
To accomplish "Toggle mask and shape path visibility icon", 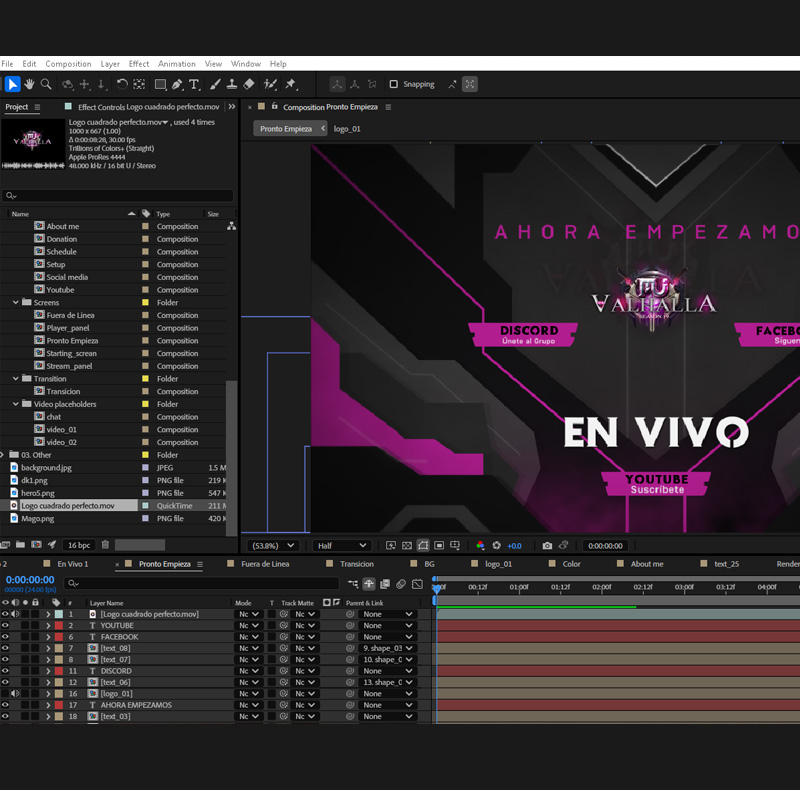I will point(423,546).
